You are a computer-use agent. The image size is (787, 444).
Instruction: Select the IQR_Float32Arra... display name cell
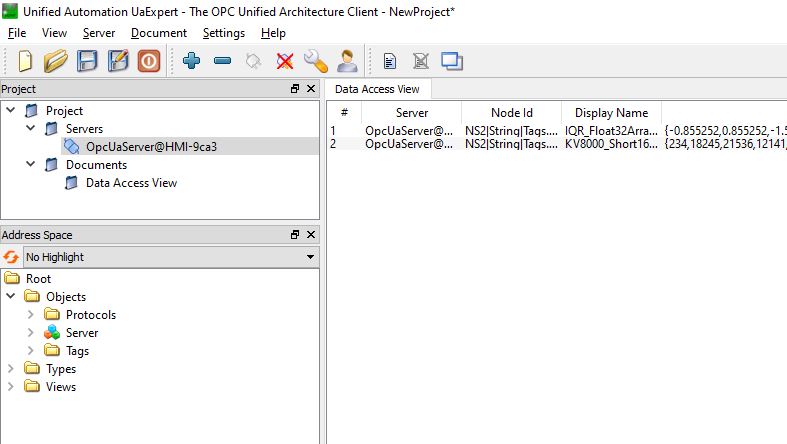point(611,131)
